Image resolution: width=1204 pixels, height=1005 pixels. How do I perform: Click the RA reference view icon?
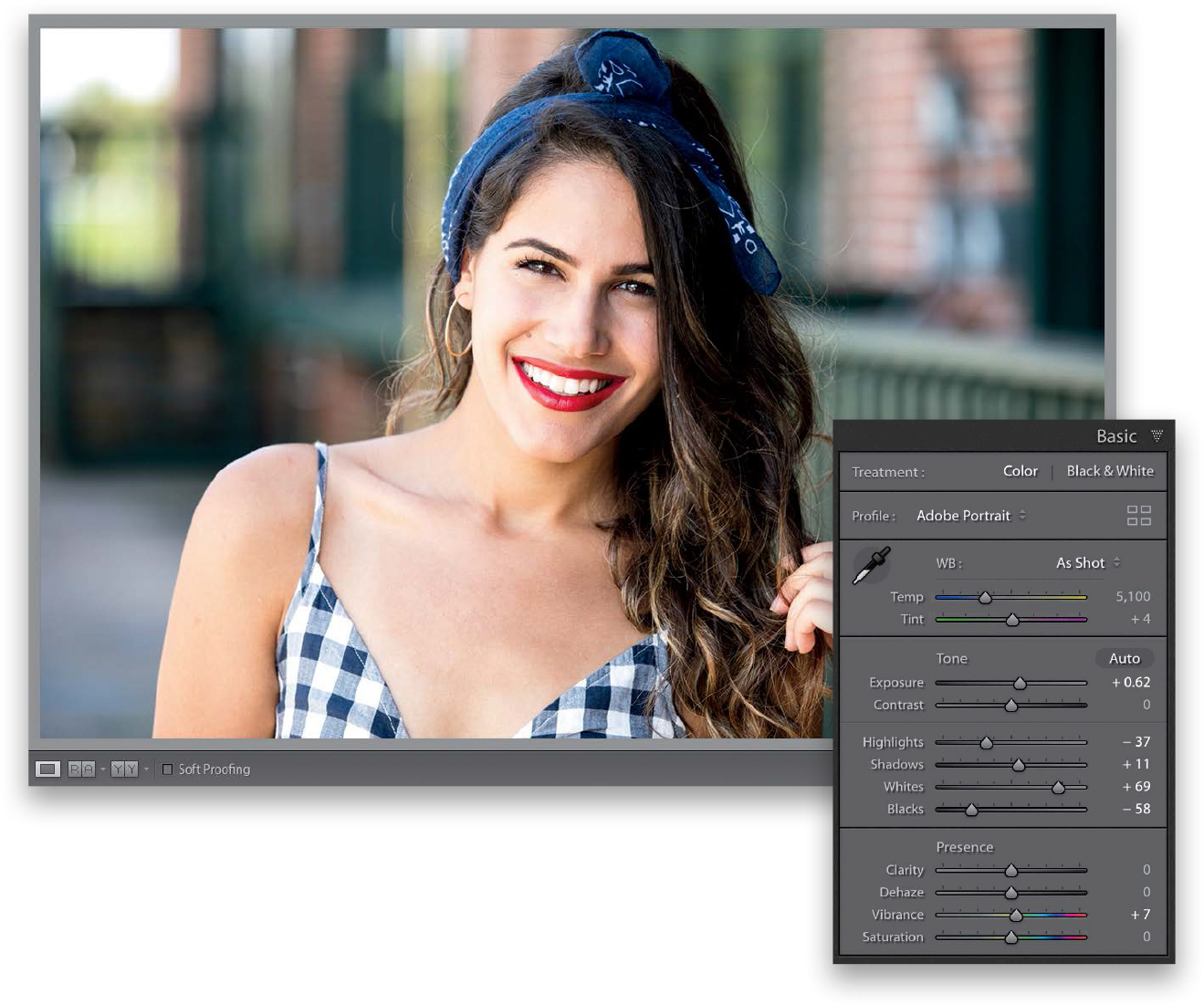[x=81, y=769]
